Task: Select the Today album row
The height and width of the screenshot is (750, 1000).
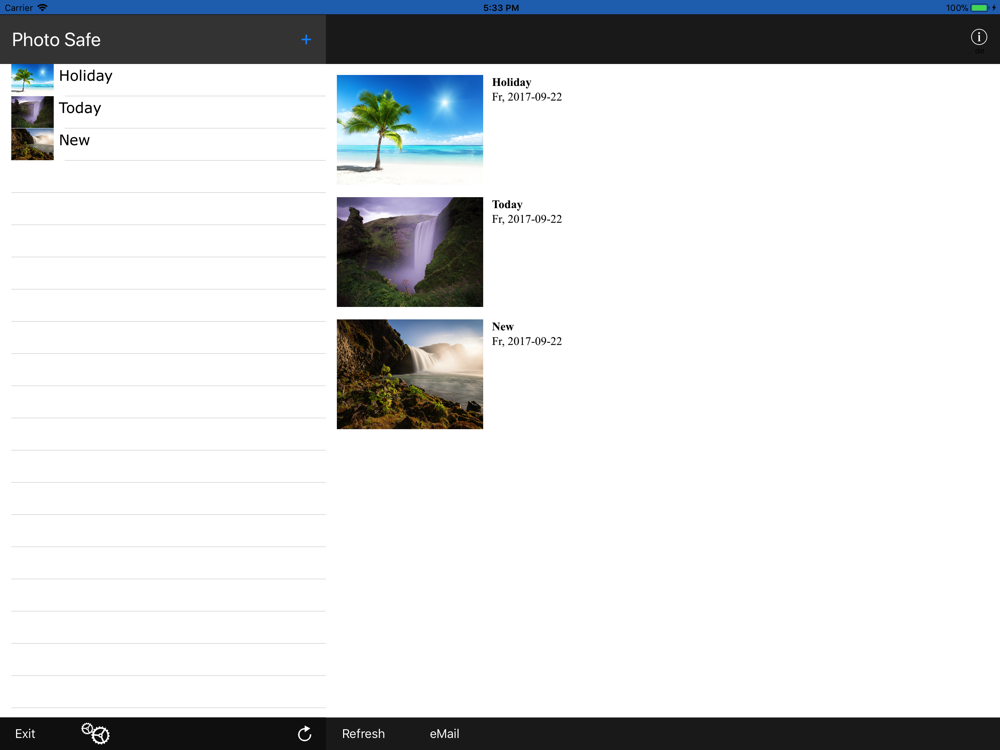Action: click(x=168, y=112)
